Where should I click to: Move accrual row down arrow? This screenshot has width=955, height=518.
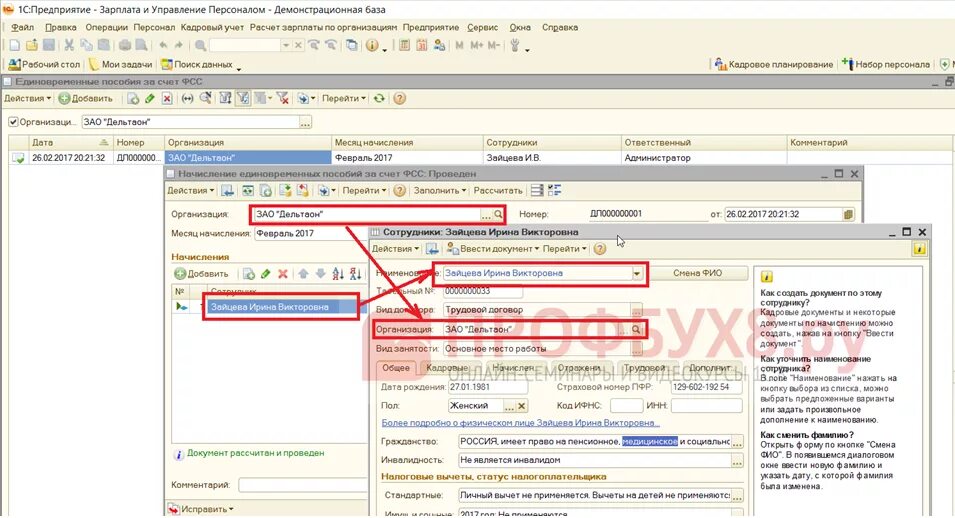(x=320, y=274)
